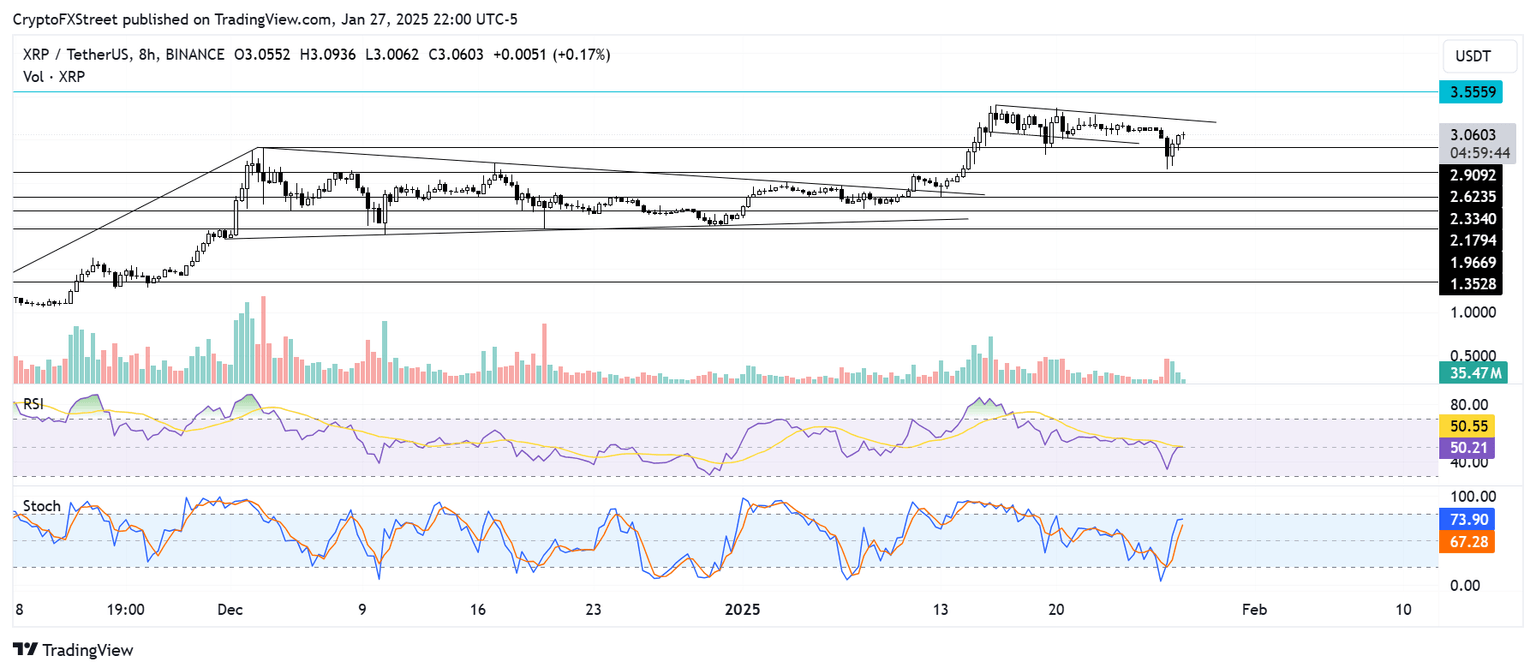Select the Stoch pane label
This screenshot has width=1536, height=672.
(41, 507)
